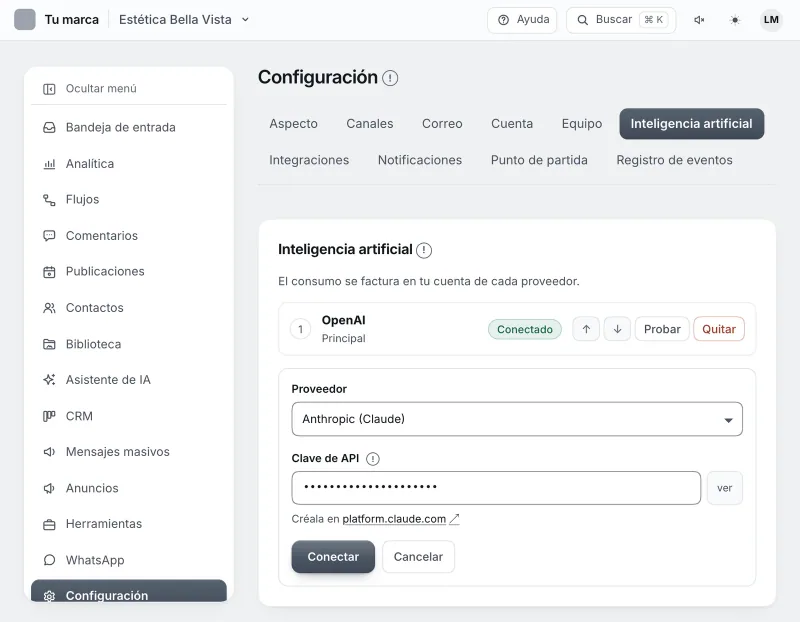Image resolution: width=800 pixels, height=622 pixels.
Task: Open Mensajes masivos speaker icon
Action: coord(49,452)
